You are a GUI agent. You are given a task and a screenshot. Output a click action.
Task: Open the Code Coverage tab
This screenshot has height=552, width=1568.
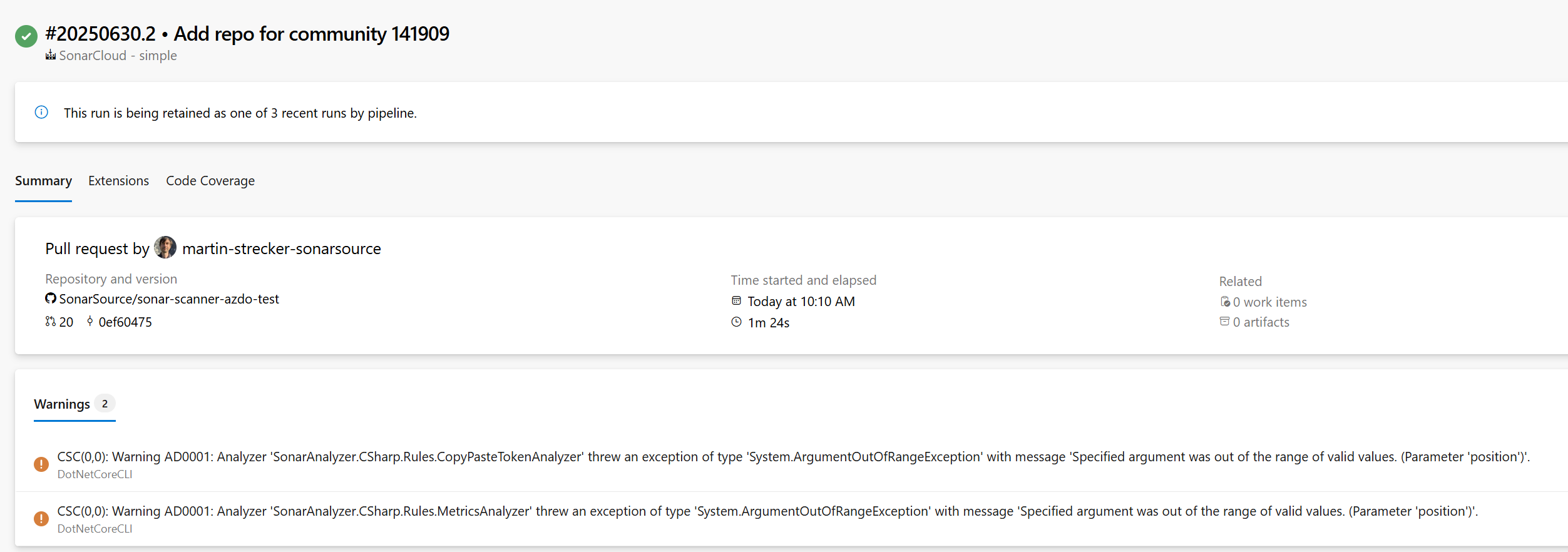[x=210, y=181]
